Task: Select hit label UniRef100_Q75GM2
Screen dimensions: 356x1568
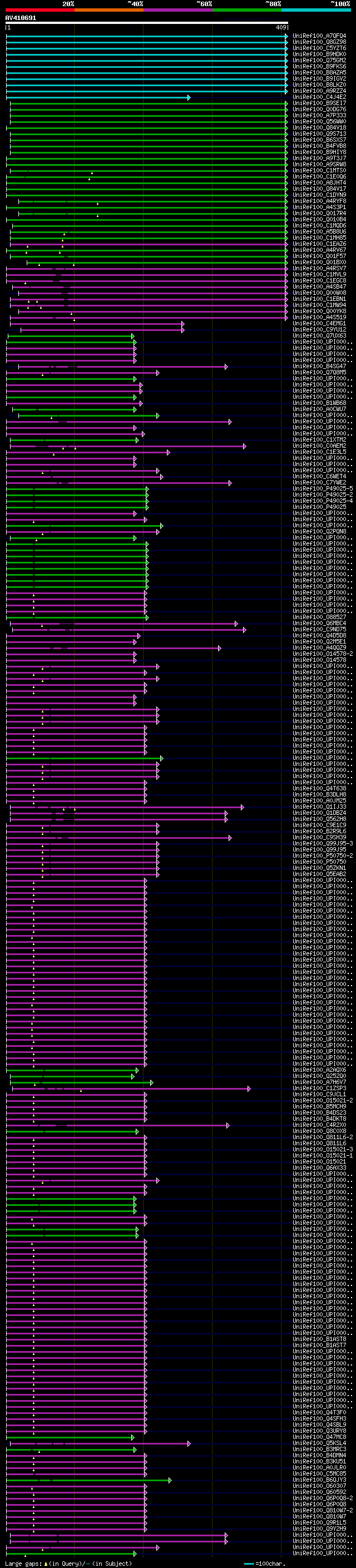Action: 319,60
